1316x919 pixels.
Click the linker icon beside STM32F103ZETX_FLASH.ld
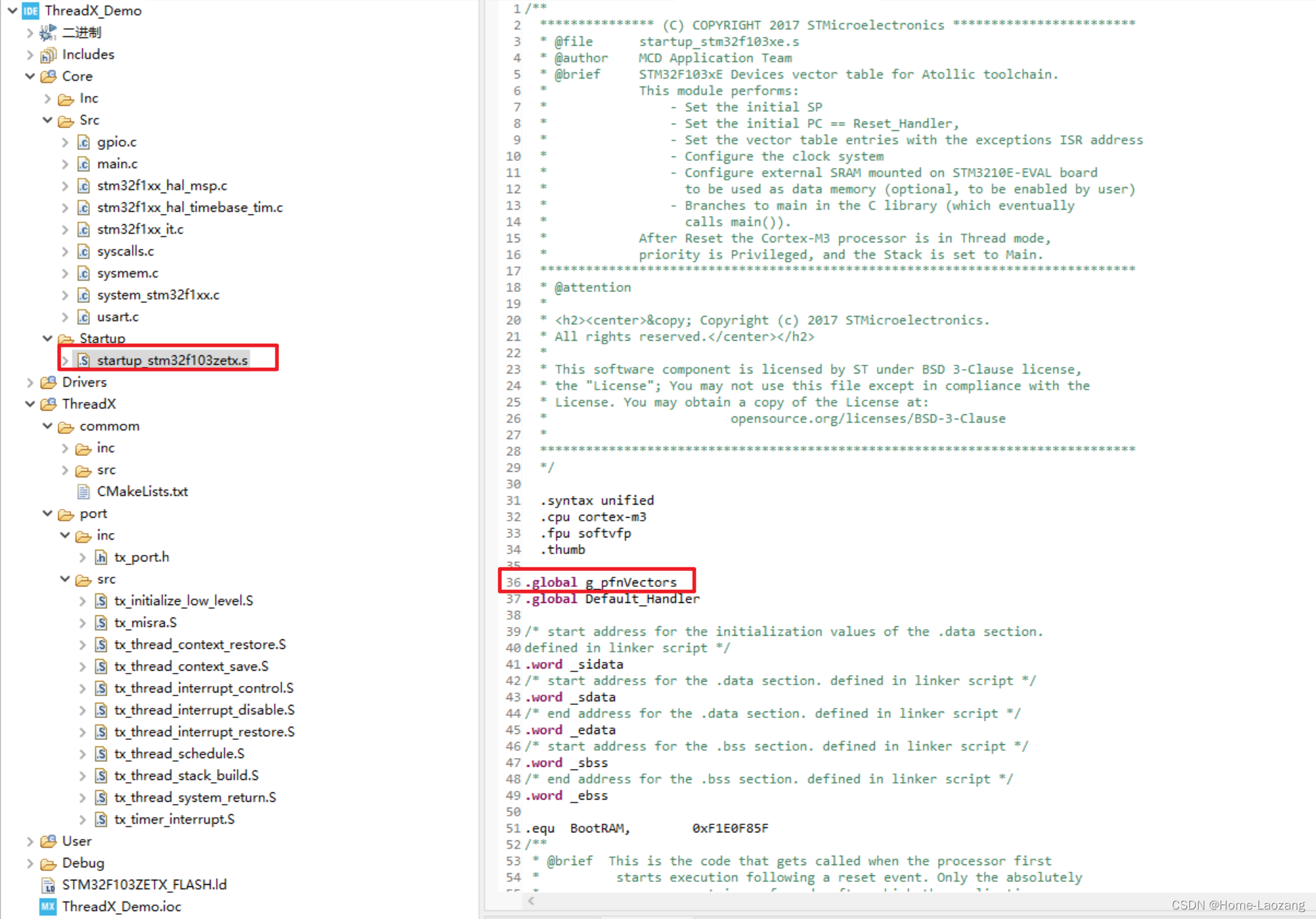(47, 885)
